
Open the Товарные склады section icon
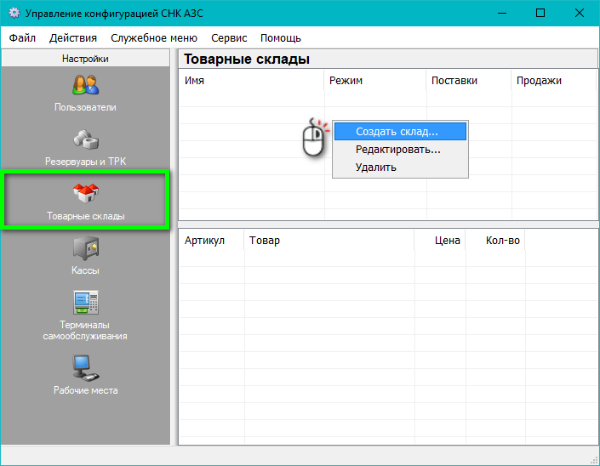click(x=85, y=193)
